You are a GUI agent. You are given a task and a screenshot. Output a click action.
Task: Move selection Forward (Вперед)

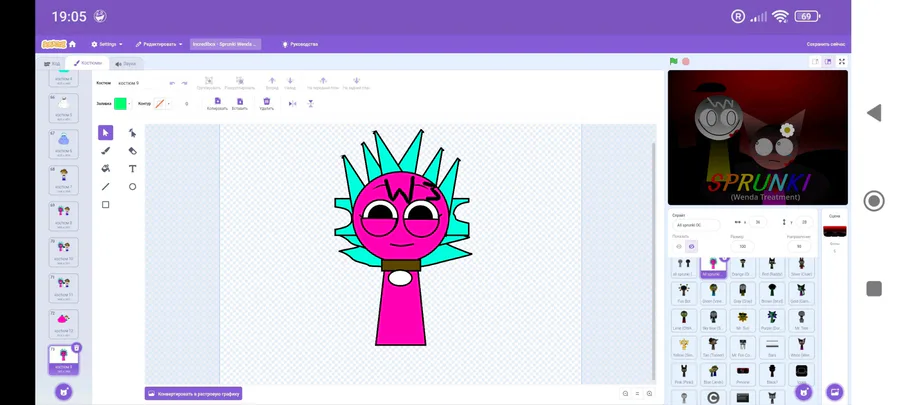pos(272,81)
